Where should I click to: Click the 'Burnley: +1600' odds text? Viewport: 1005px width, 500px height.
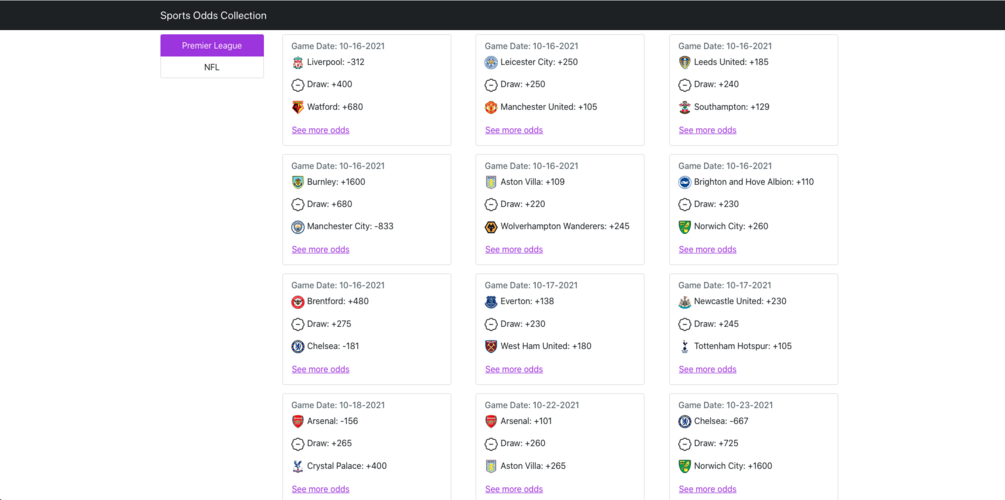[336, 182]
